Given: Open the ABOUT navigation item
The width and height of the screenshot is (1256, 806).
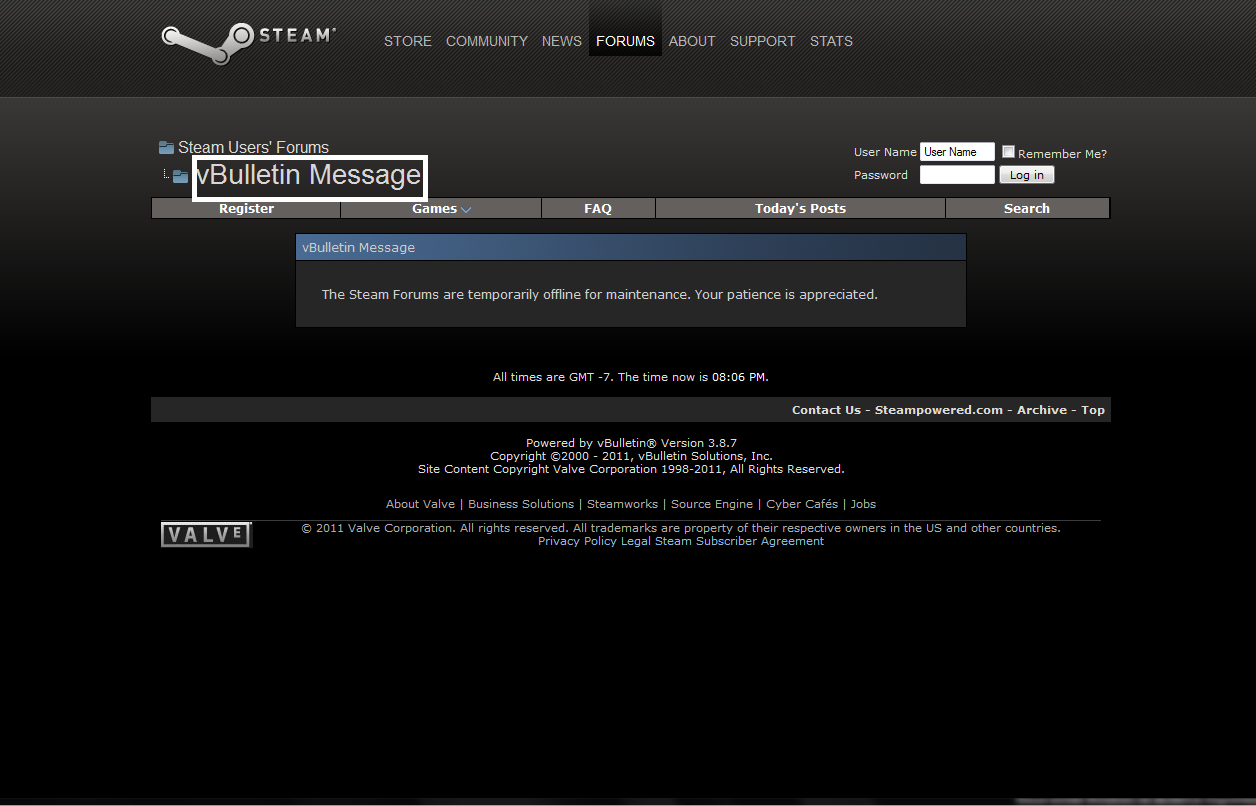Looking at the screenshot, I should tap(692, 41).
